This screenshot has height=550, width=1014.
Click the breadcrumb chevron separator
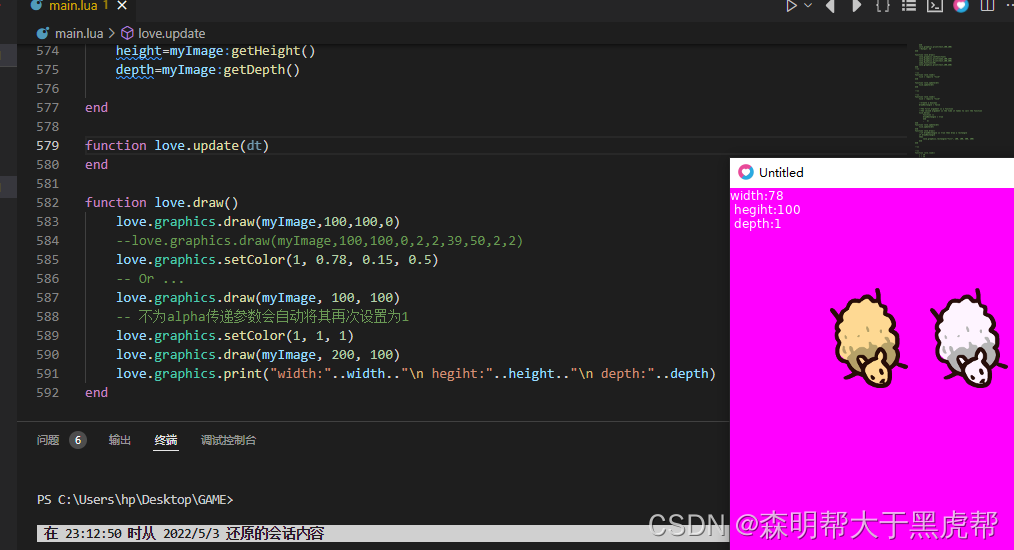pos(112,33)
